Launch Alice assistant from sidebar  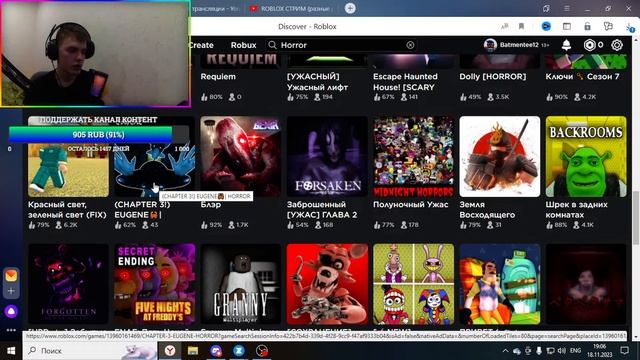[11, 311]
